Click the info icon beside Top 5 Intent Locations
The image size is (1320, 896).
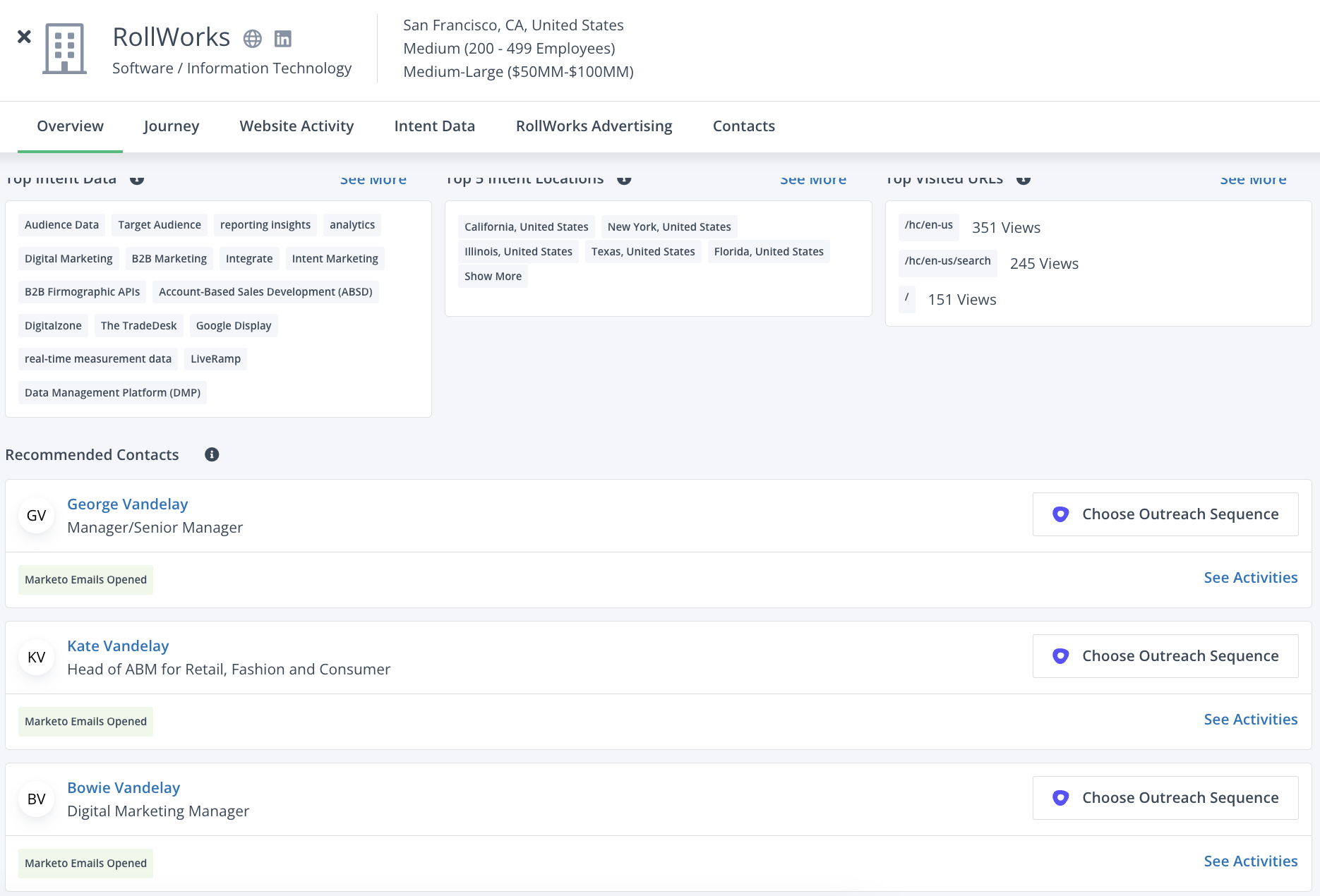coord(624,178)
